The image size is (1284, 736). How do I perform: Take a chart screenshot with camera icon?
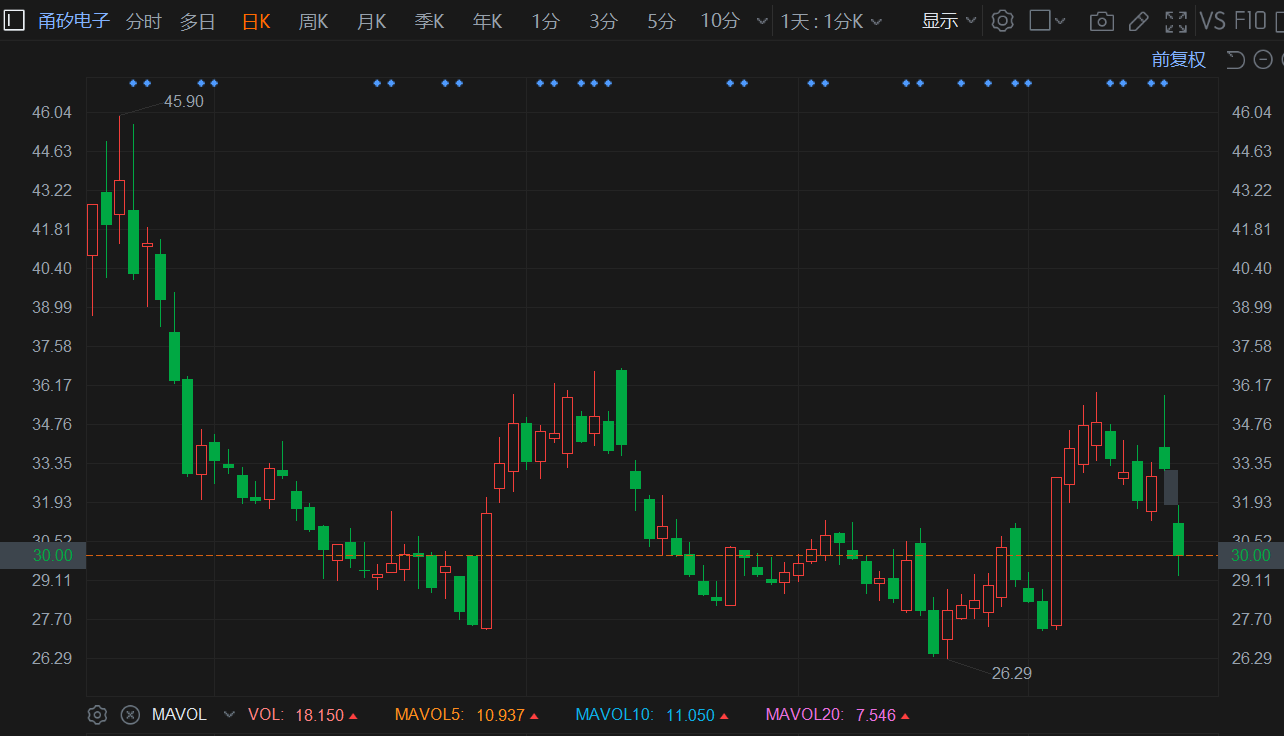click(1101, 21)
